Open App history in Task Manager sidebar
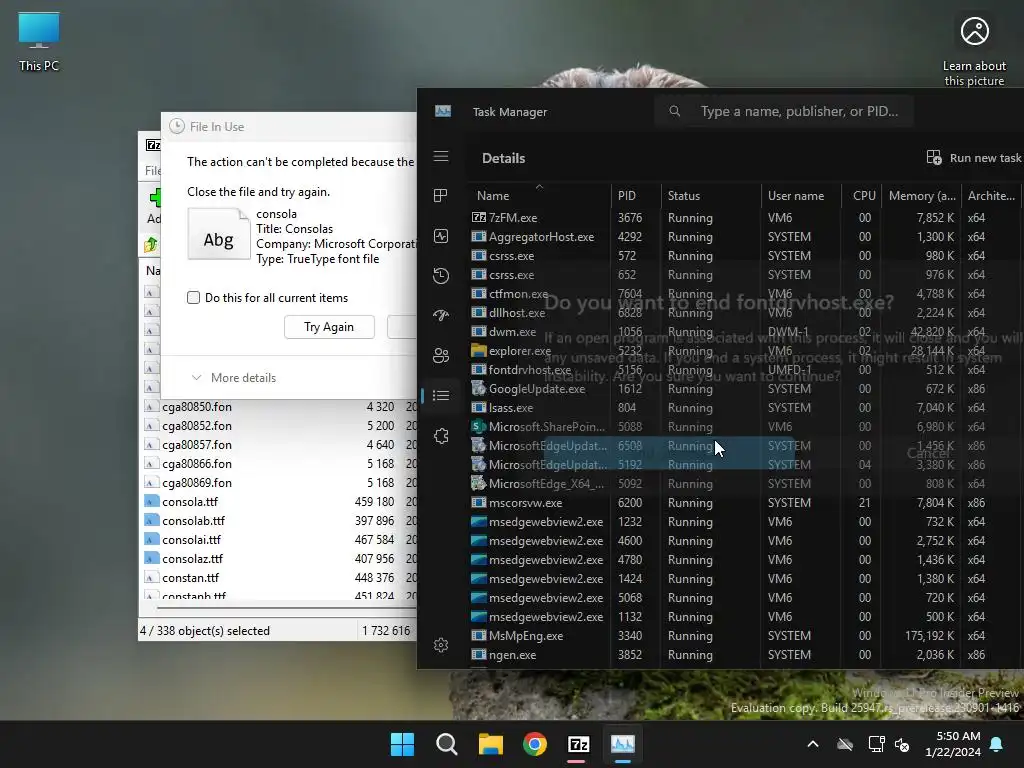Image resolution: width=1024 pixels, height=768 pixels. [x=441, y=276]
